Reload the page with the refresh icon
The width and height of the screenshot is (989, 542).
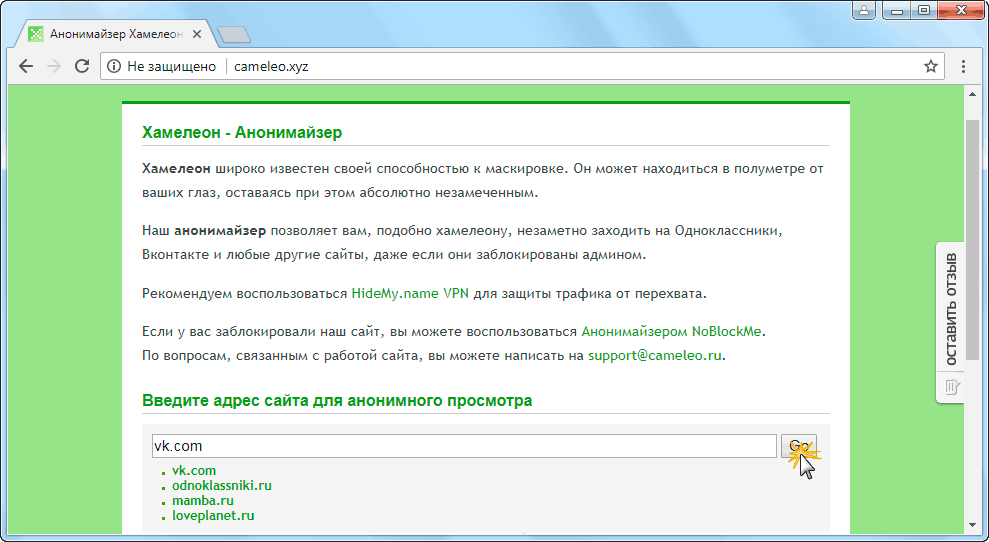click(82, 66)
